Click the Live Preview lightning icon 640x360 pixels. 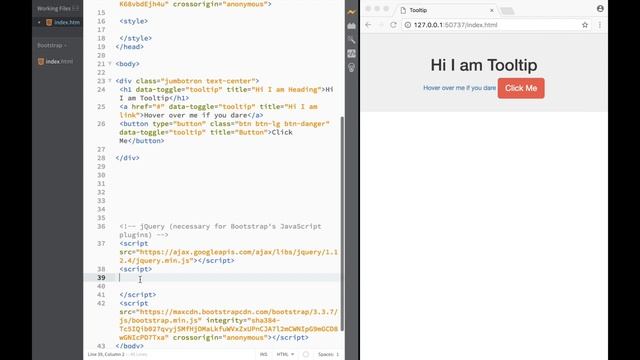coord(351,12)
